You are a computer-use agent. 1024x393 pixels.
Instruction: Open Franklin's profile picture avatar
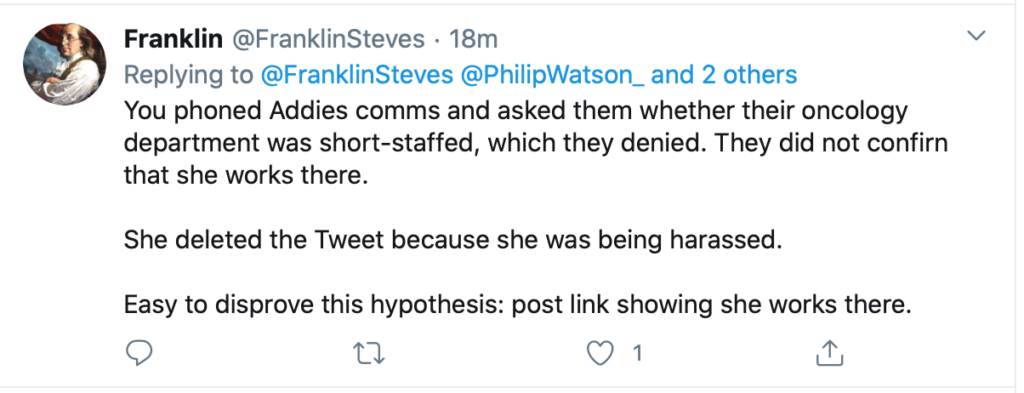(64, 63)
